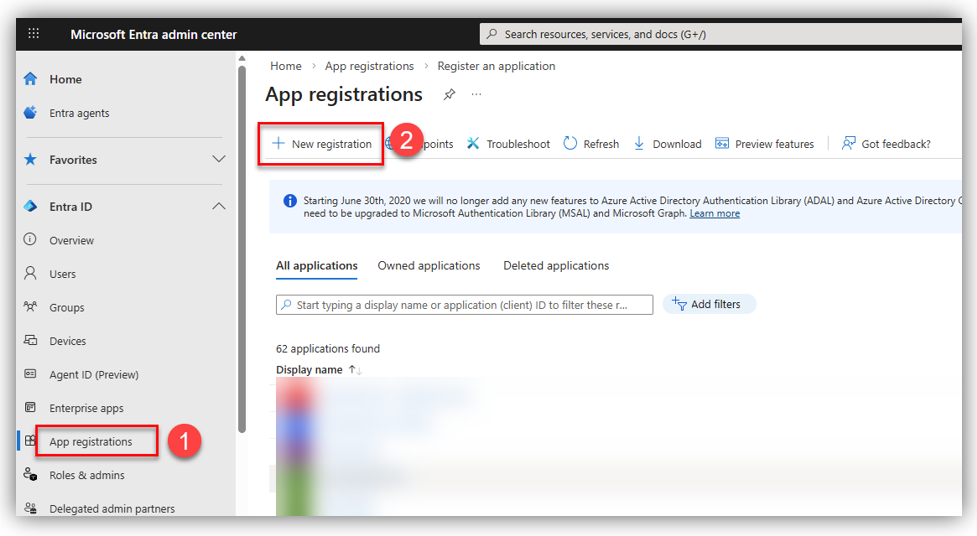
Task: Click the Groups icon in sidebar
Action: 30,307
